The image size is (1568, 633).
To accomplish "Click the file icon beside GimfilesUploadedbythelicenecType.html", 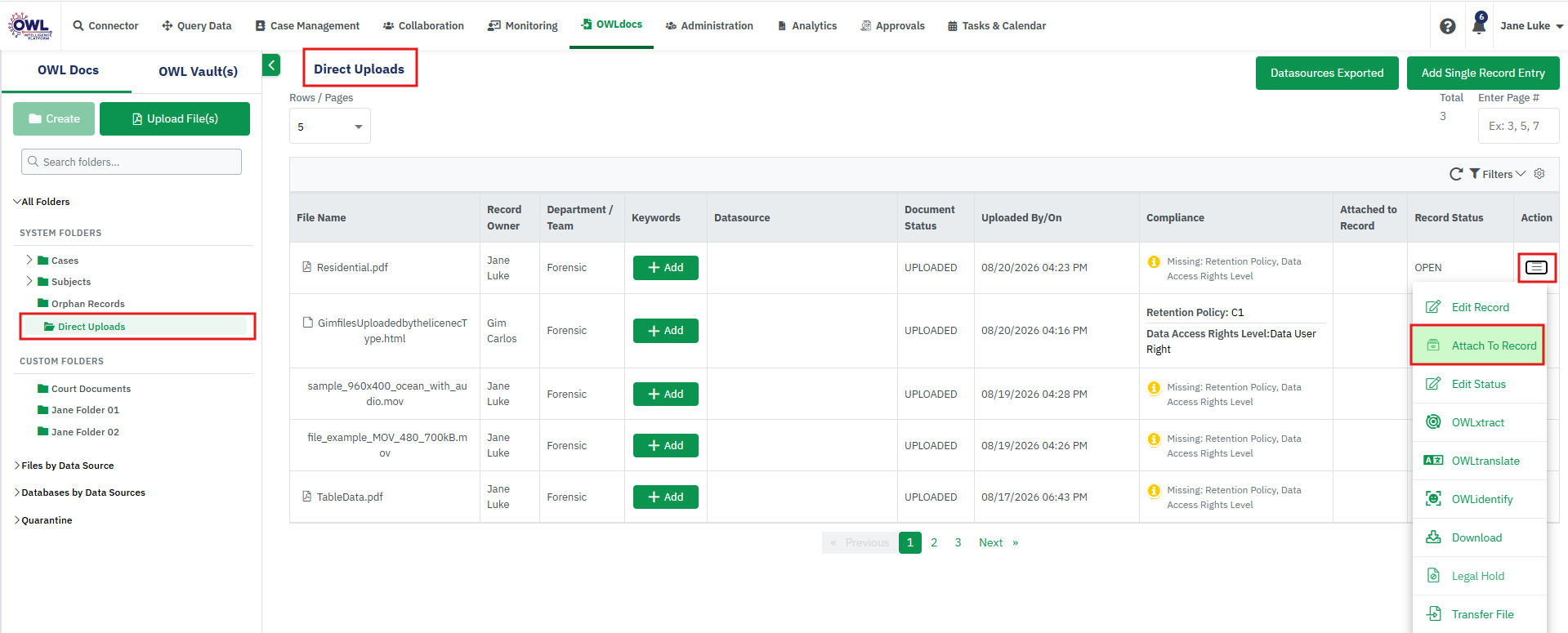I will click(x=308, y=323).
